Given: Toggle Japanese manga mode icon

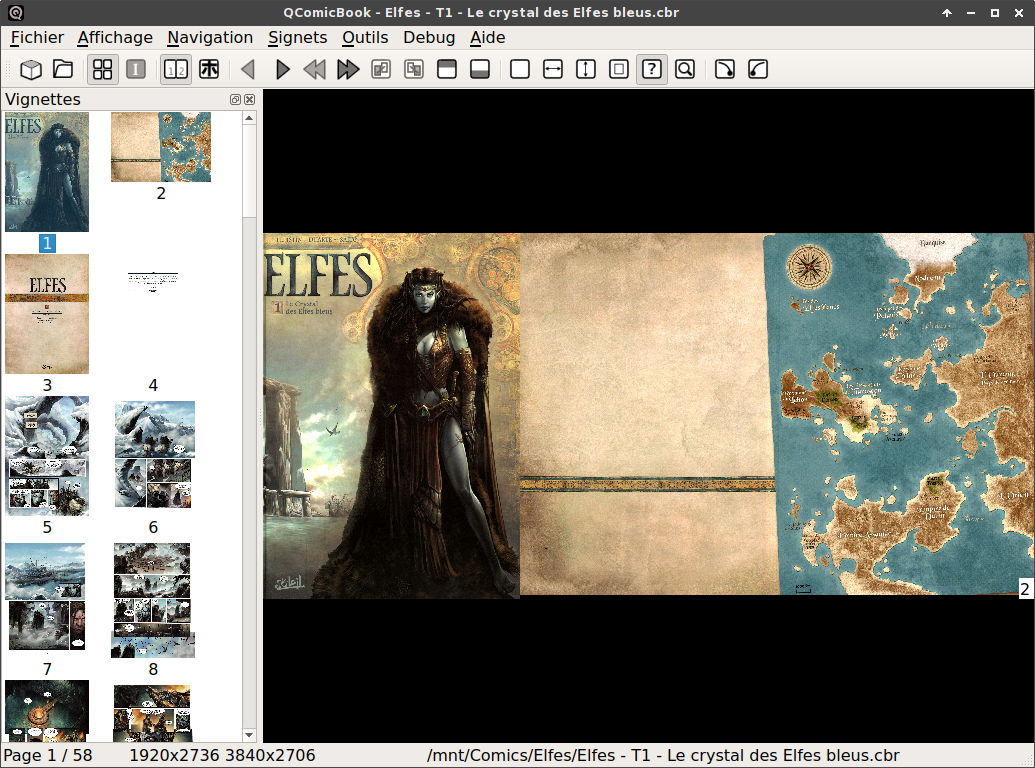Looking at the screenshot, I should tap(209, 69).
